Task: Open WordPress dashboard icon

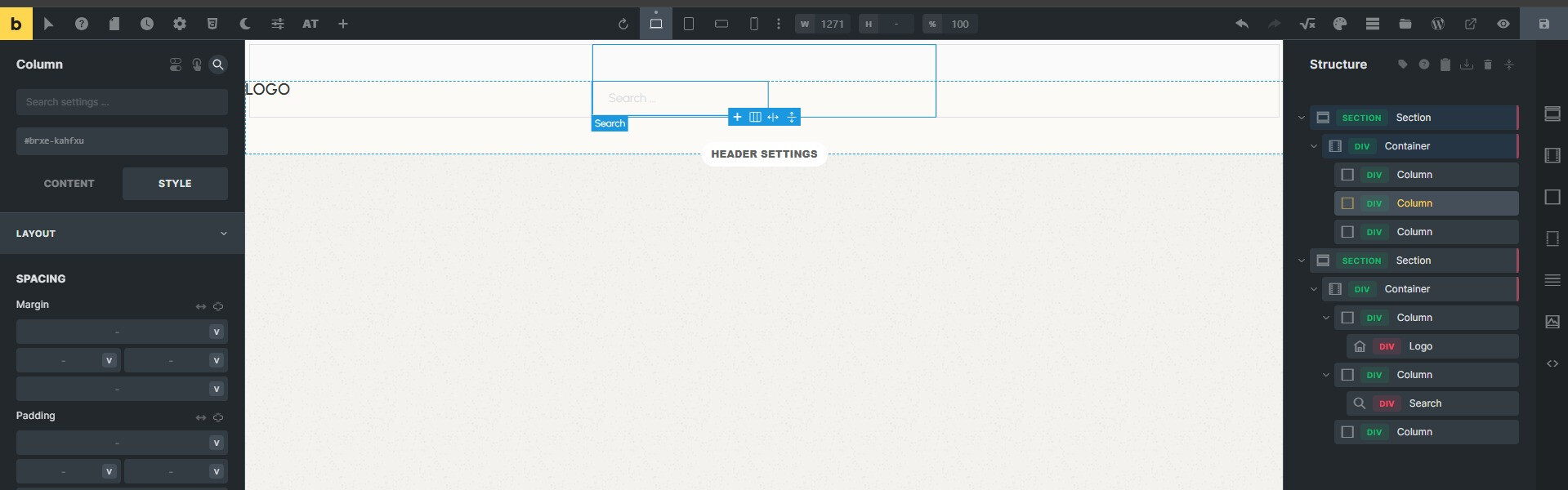Action: pos(1438,24)
